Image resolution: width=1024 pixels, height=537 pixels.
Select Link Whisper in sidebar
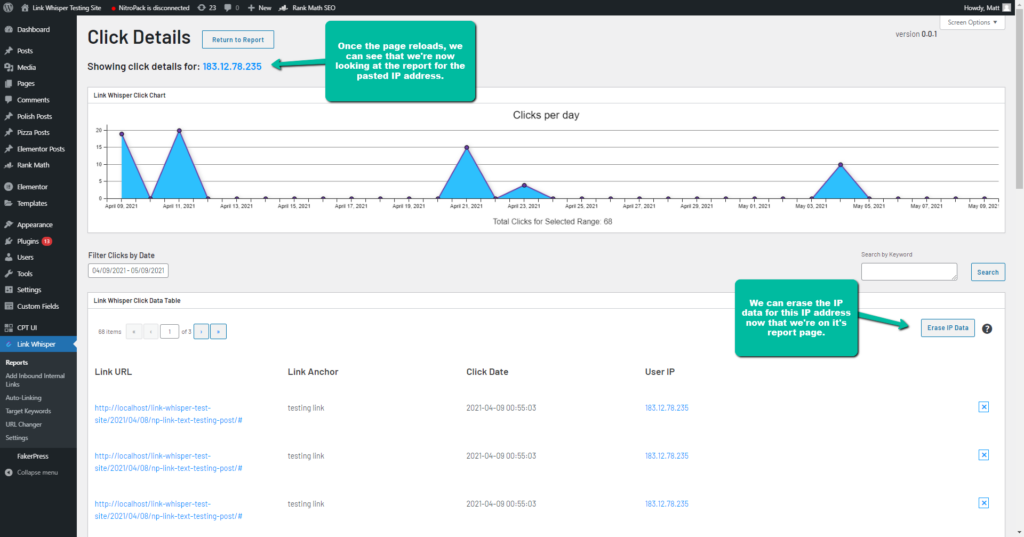pos(38,344)
